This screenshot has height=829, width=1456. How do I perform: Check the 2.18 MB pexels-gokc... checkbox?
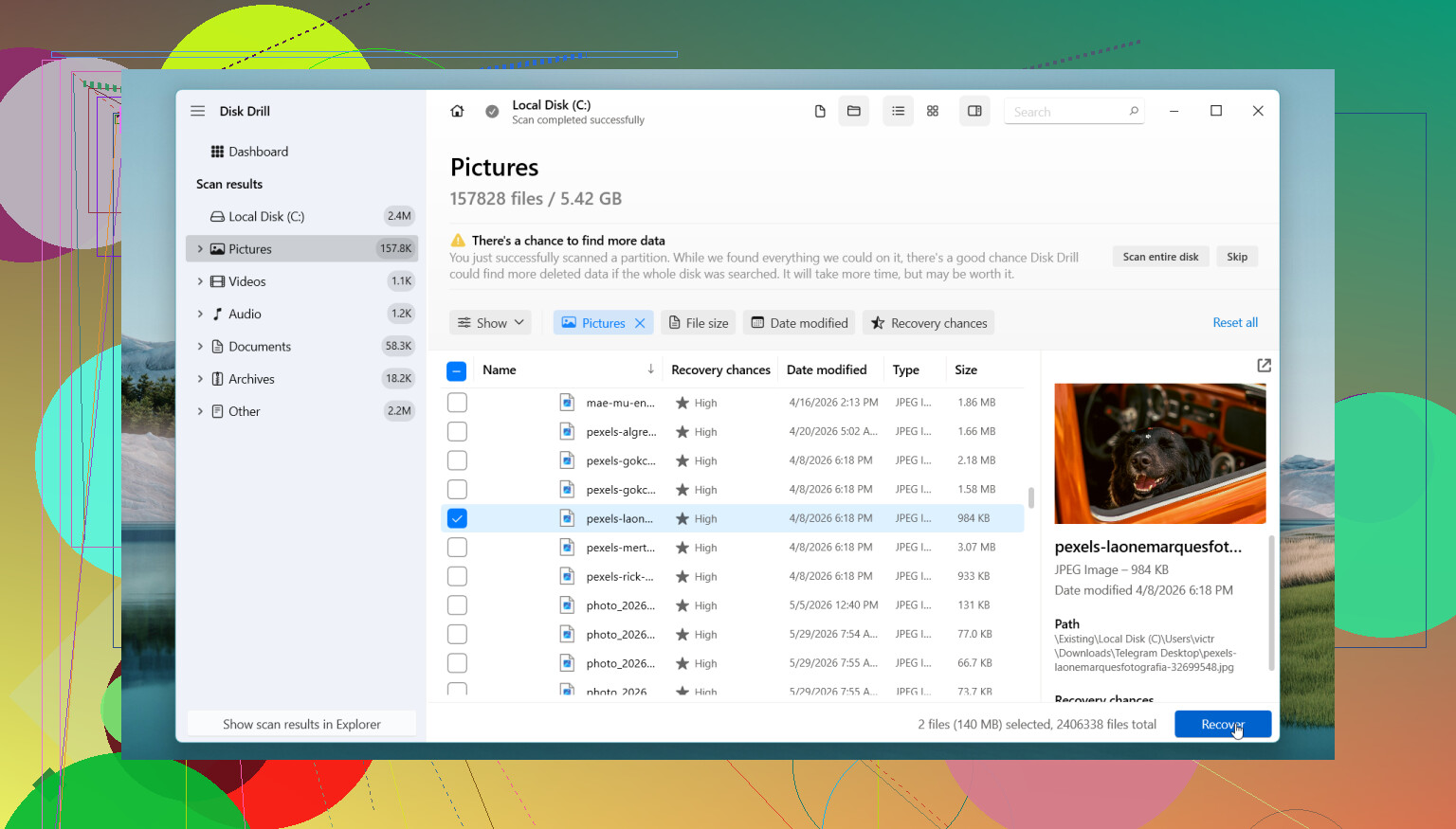457,460
